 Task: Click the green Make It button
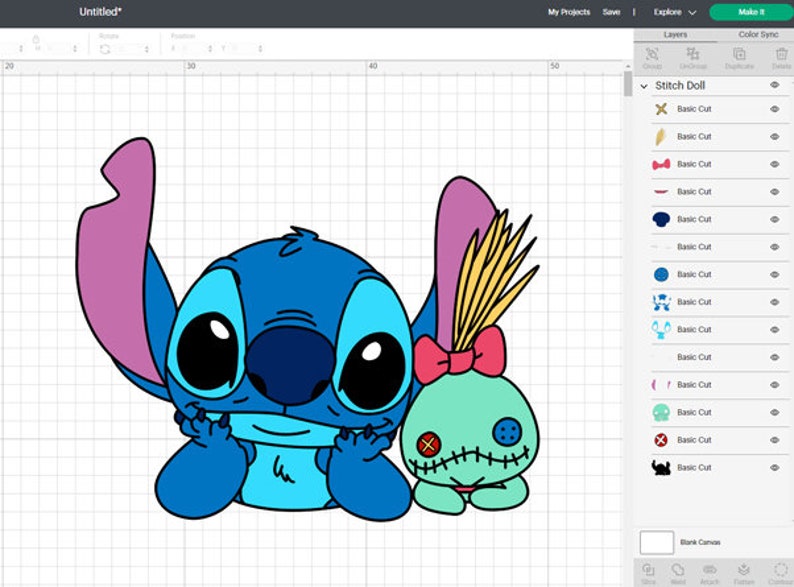pos(751,12)
